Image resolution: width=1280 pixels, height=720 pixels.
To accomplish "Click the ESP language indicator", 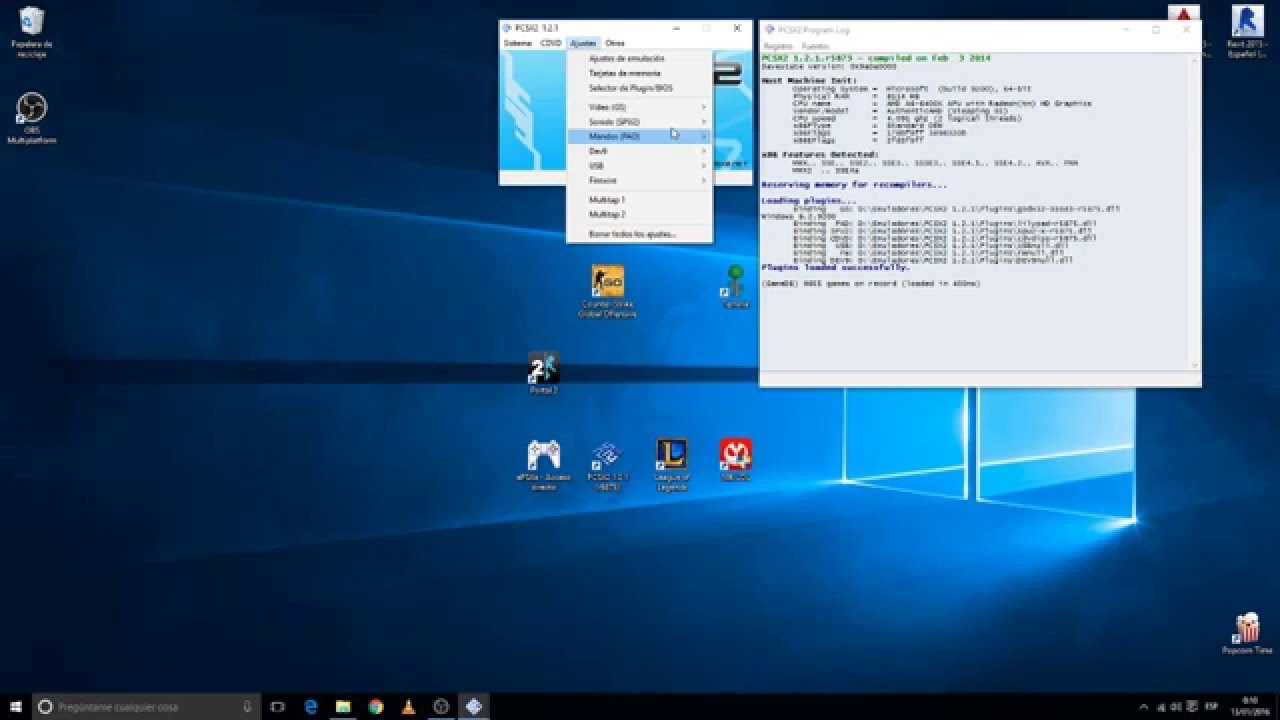I will (x=1212, y=706).
